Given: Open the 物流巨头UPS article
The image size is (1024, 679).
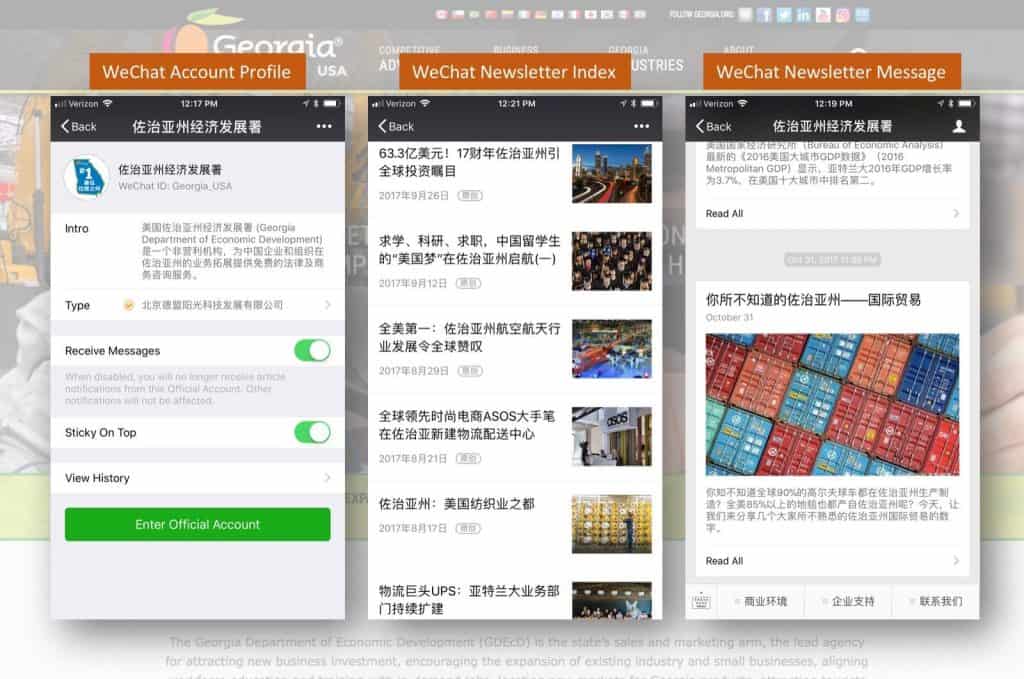Looking at the screenshot, I should pos(470,599).
